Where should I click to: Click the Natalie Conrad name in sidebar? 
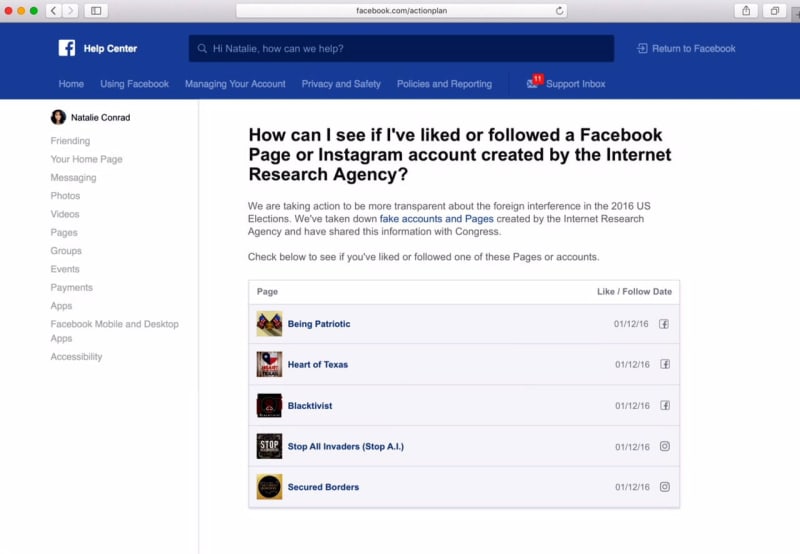coord(101,117)
